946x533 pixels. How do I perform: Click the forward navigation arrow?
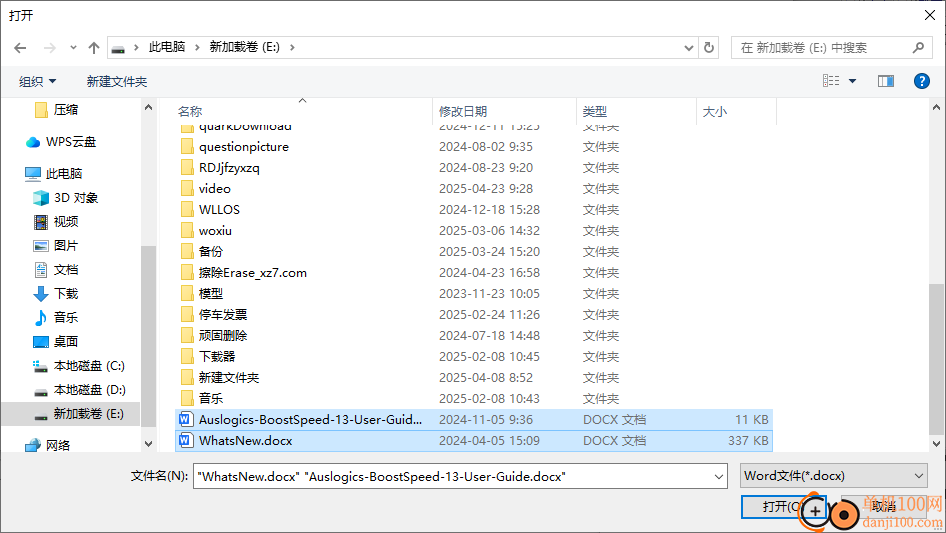pyautogui.click(x=49, y=48)
